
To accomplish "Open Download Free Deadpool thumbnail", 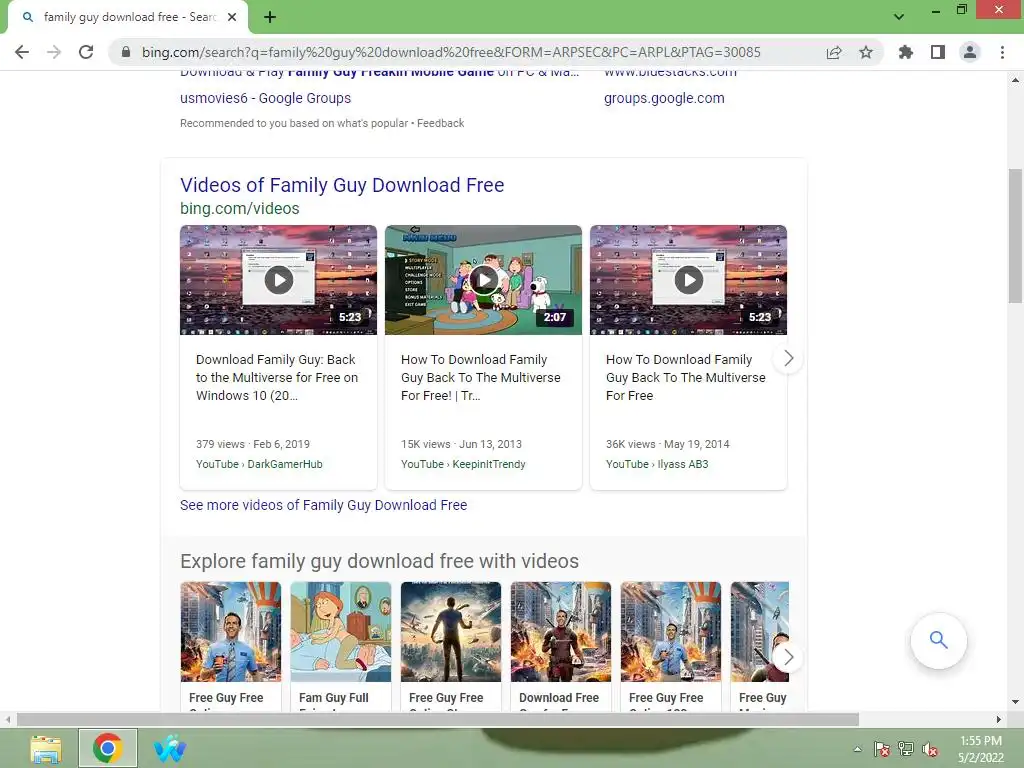I will pyautogui.click(x=561, y=632).
